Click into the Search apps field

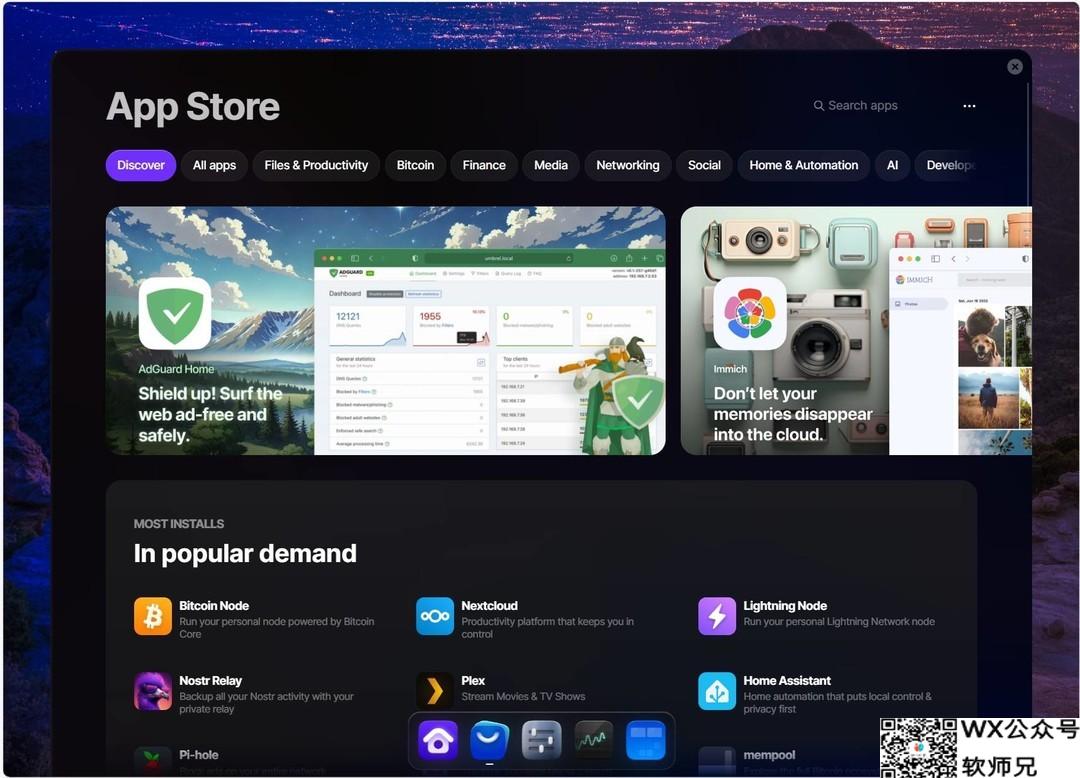(x=856, y=105)
